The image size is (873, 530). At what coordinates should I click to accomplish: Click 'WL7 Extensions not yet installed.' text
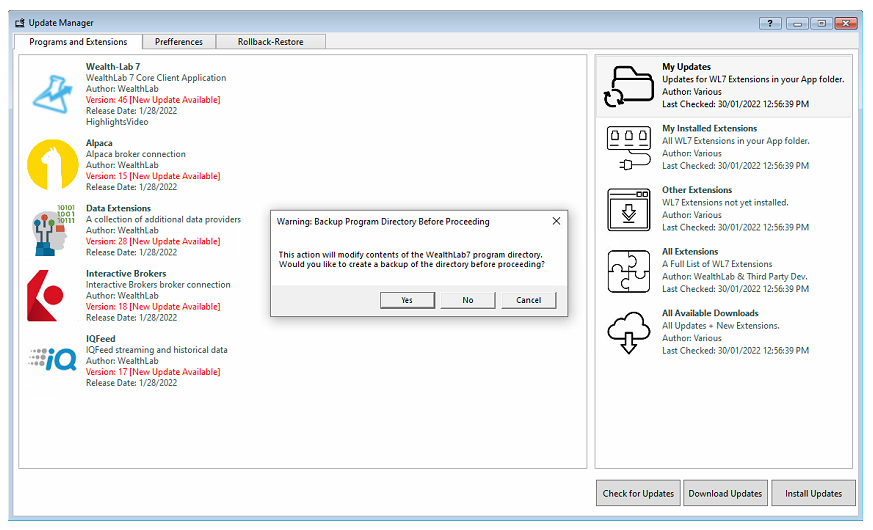[x=725, y=203]
